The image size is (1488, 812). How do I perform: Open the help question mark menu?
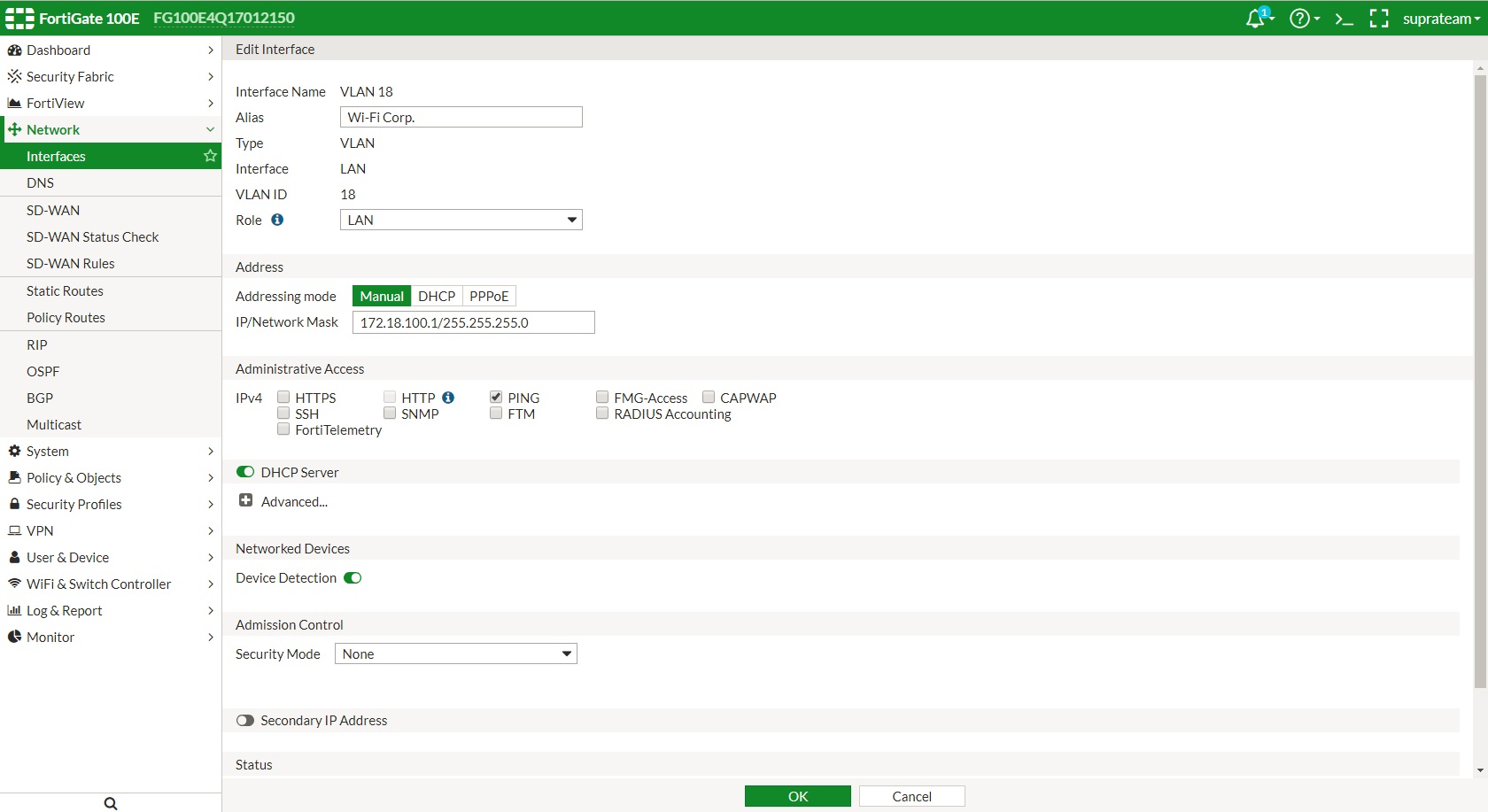[x=1299, y=19]
